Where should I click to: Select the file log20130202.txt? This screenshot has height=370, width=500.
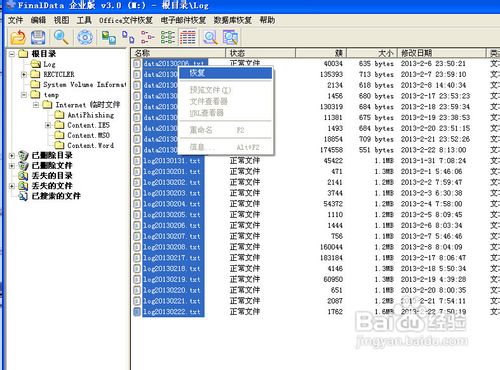point(172,183)
